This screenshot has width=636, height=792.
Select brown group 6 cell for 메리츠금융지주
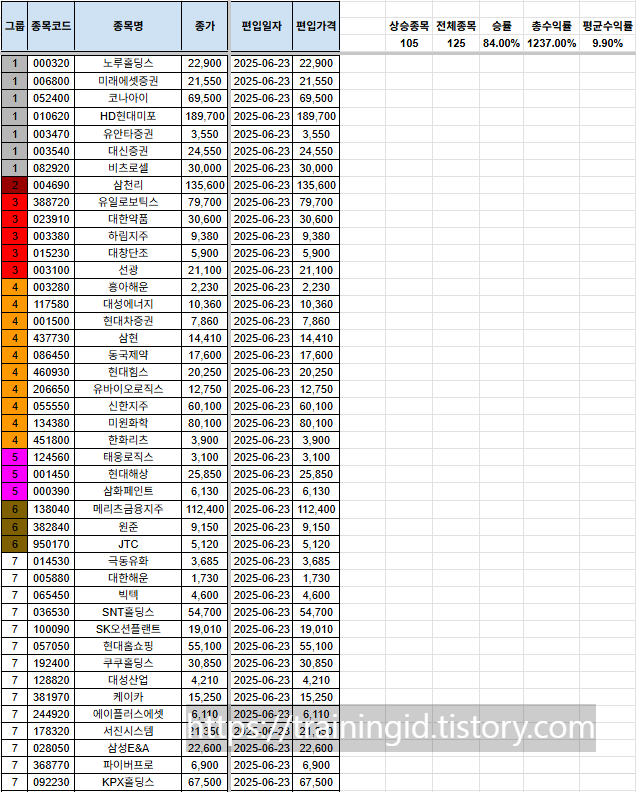click(15, 509)
